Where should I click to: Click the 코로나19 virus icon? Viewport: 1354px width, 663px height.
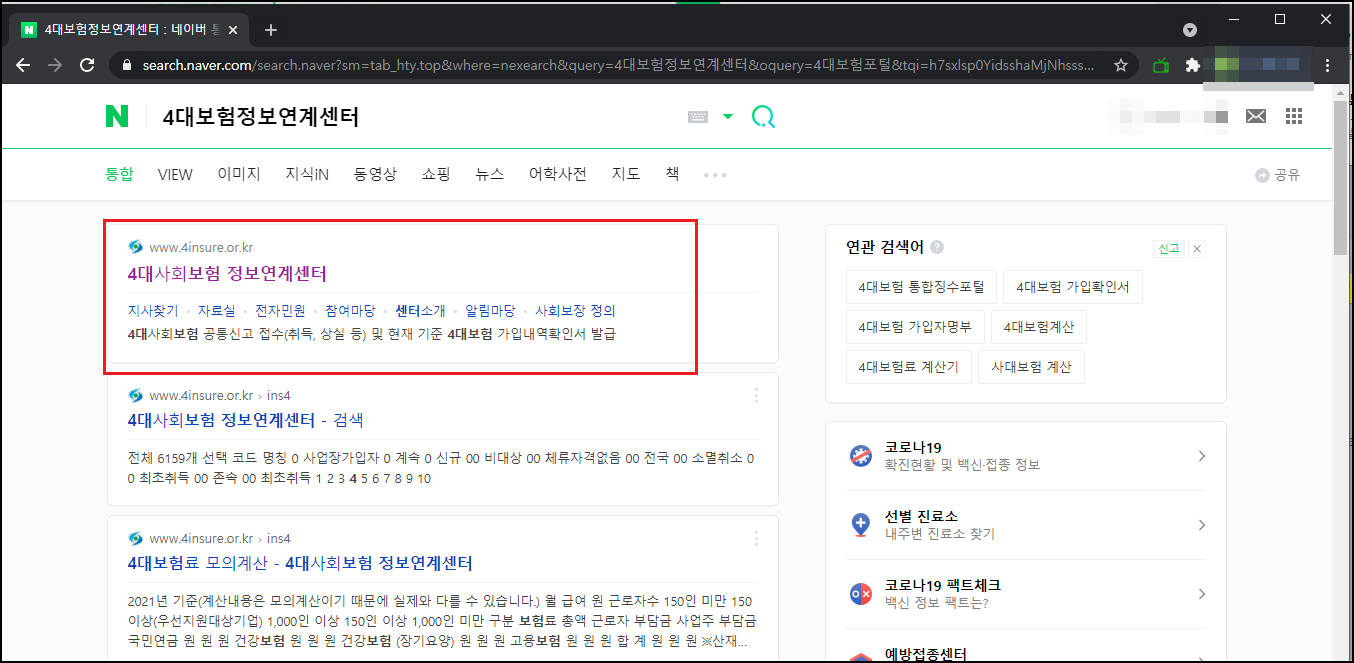pyautogui.click(x=860, y=456)
